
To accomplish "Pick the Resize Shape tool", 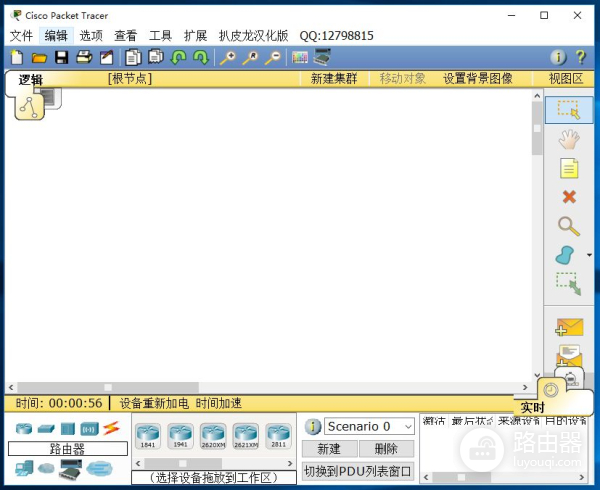I will click(x=569, y=284).
